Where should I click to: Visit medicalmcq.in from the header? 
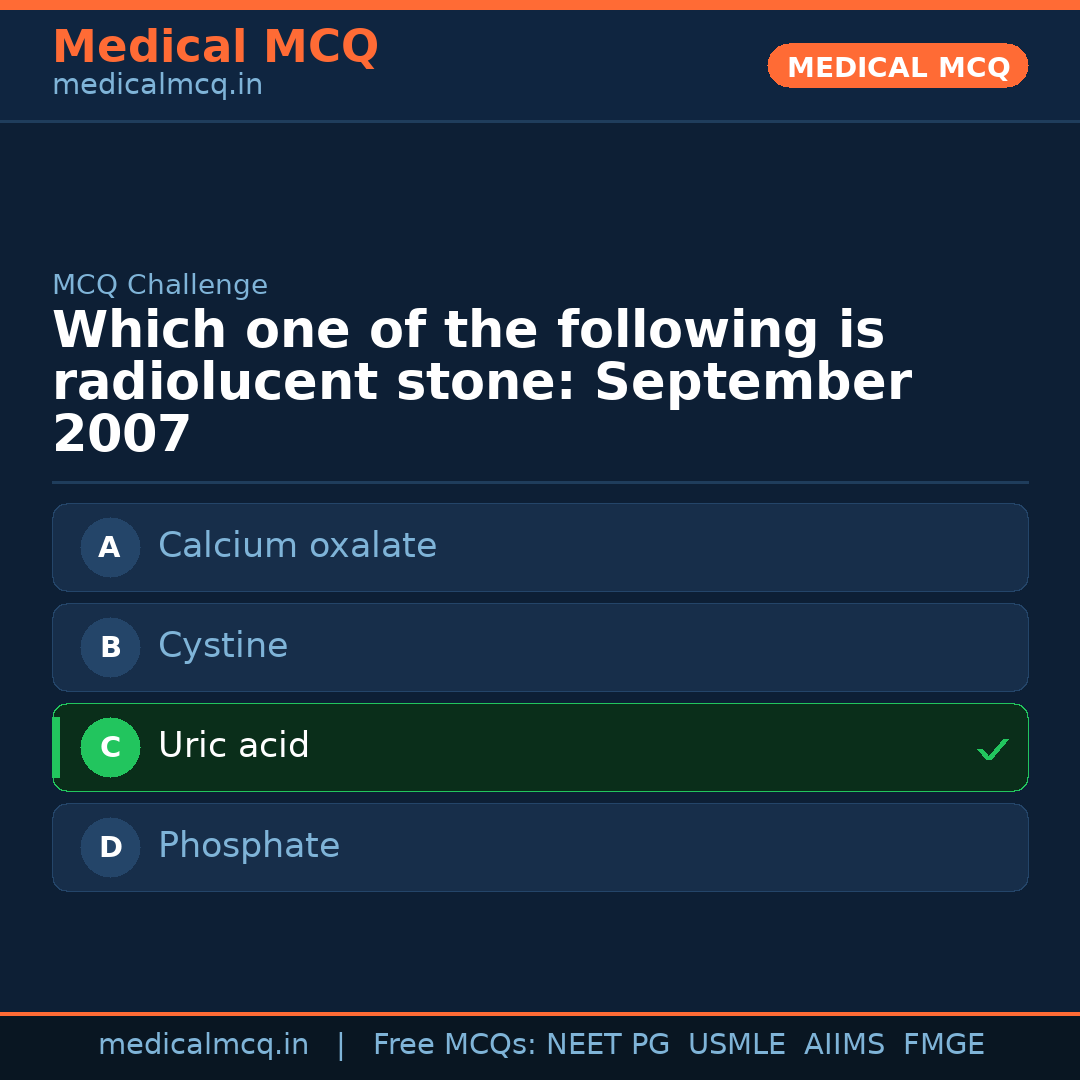(156, 85)
